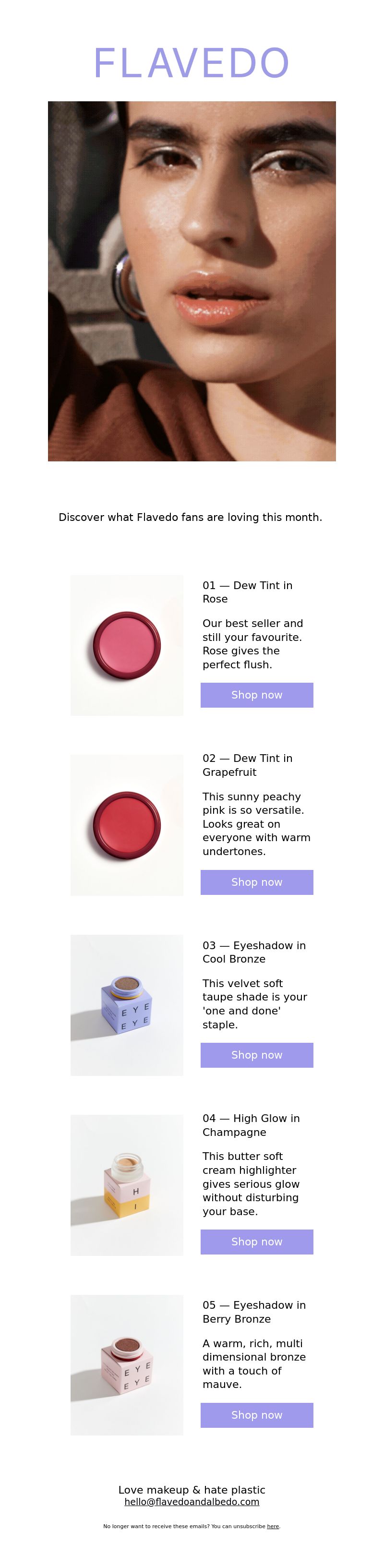Click the hello@flavedoandalbedo.com email link
This screenshot has height=1568, width=384.
tap(192, 1502)
